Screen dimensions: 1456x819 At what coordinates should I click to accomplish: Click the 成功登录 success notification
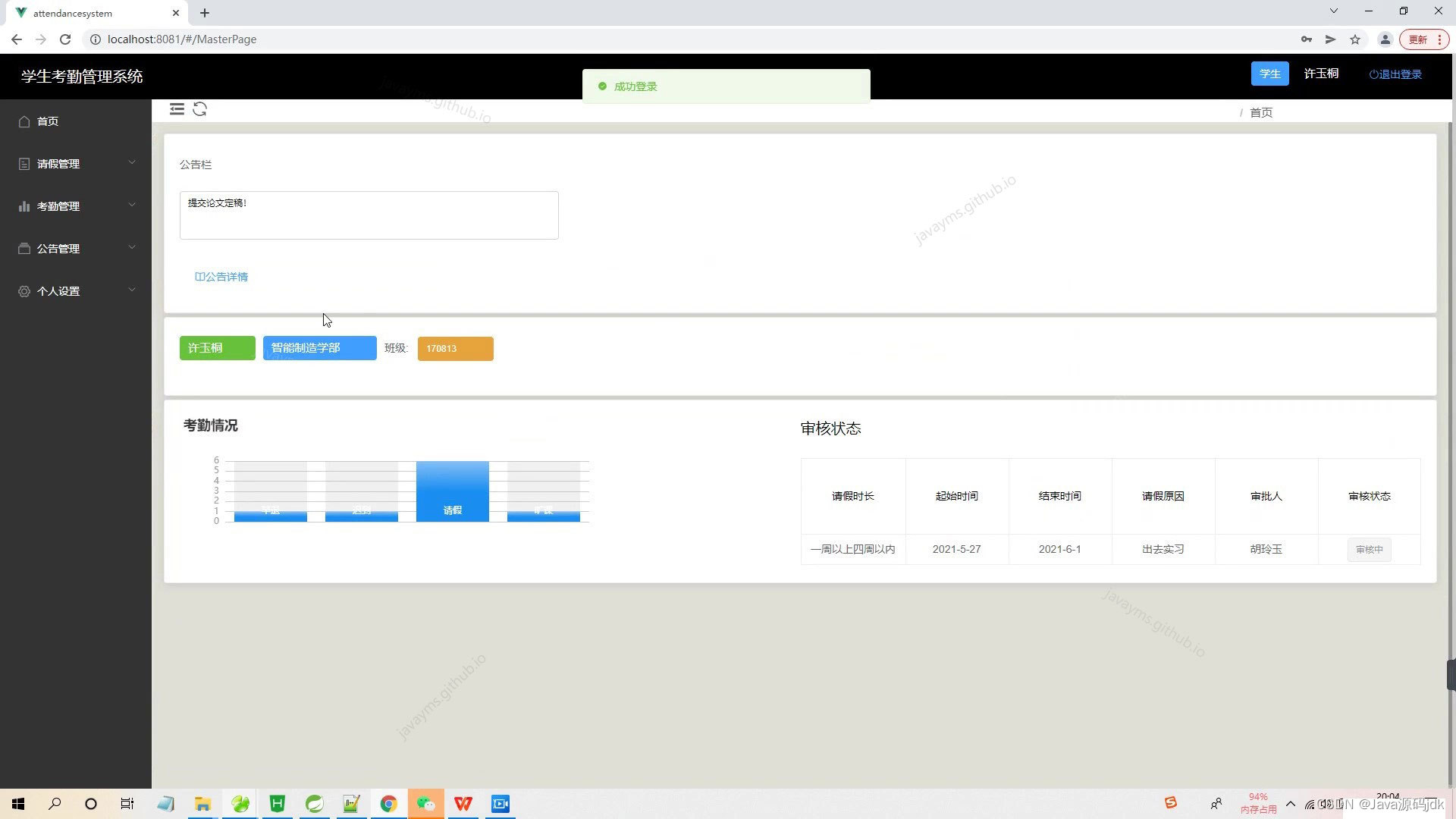[726, 86]
